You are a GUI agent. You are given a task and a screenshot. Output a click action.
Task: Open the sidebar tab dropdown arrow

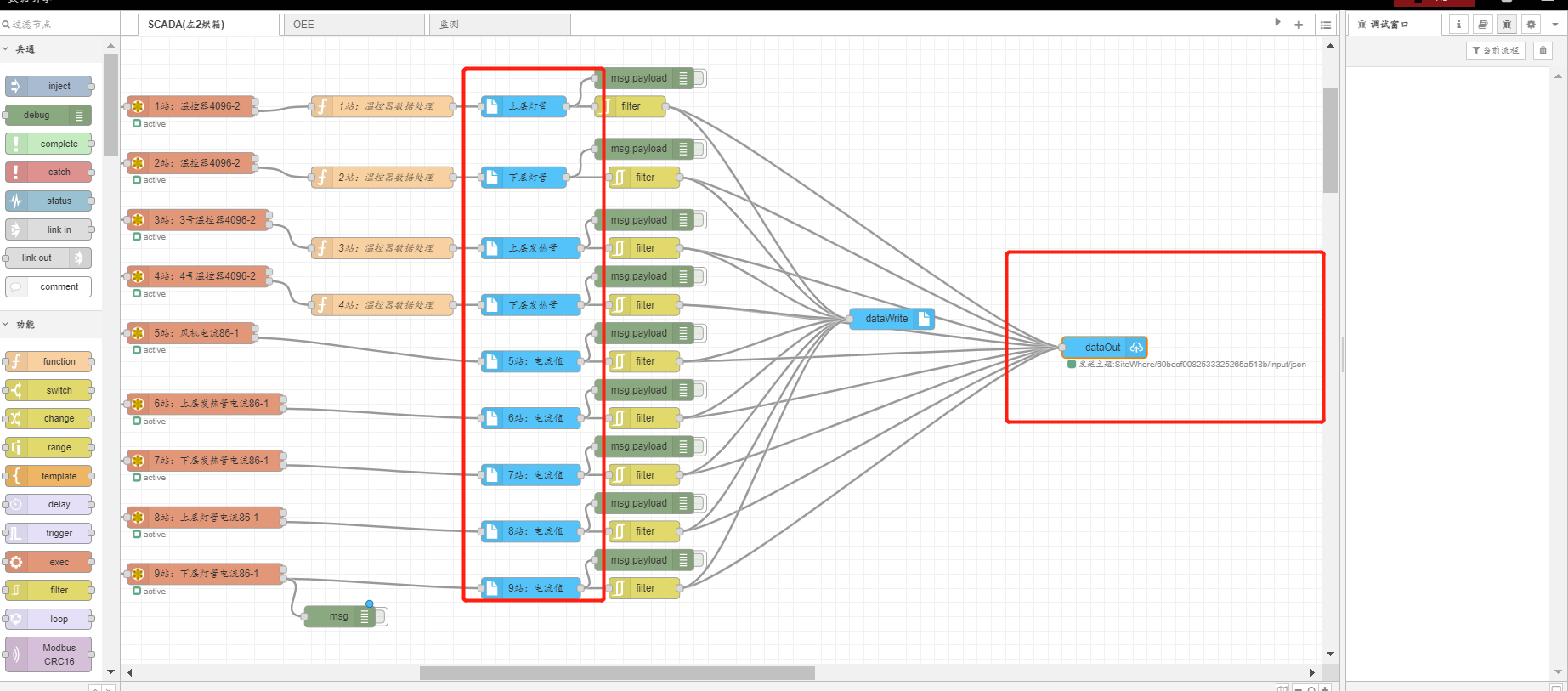(x=1555, y=25)
